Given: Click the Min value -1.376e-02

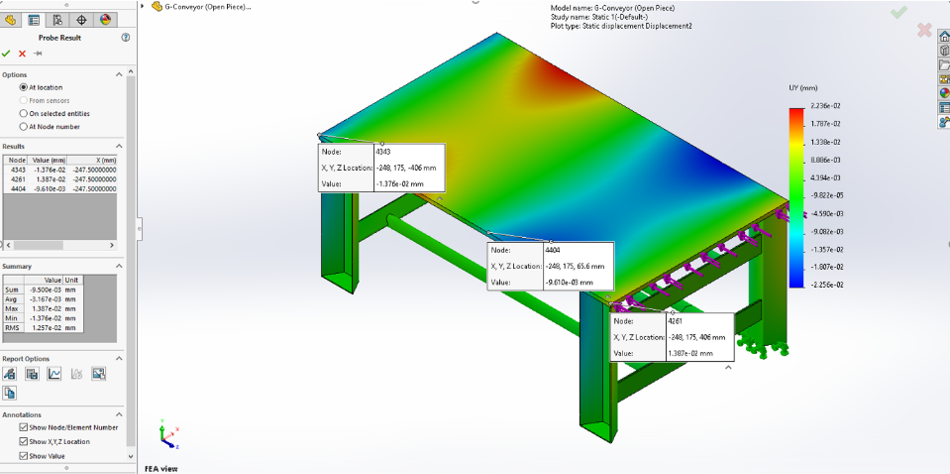Looking at the screenshot, I should [46, 318].
